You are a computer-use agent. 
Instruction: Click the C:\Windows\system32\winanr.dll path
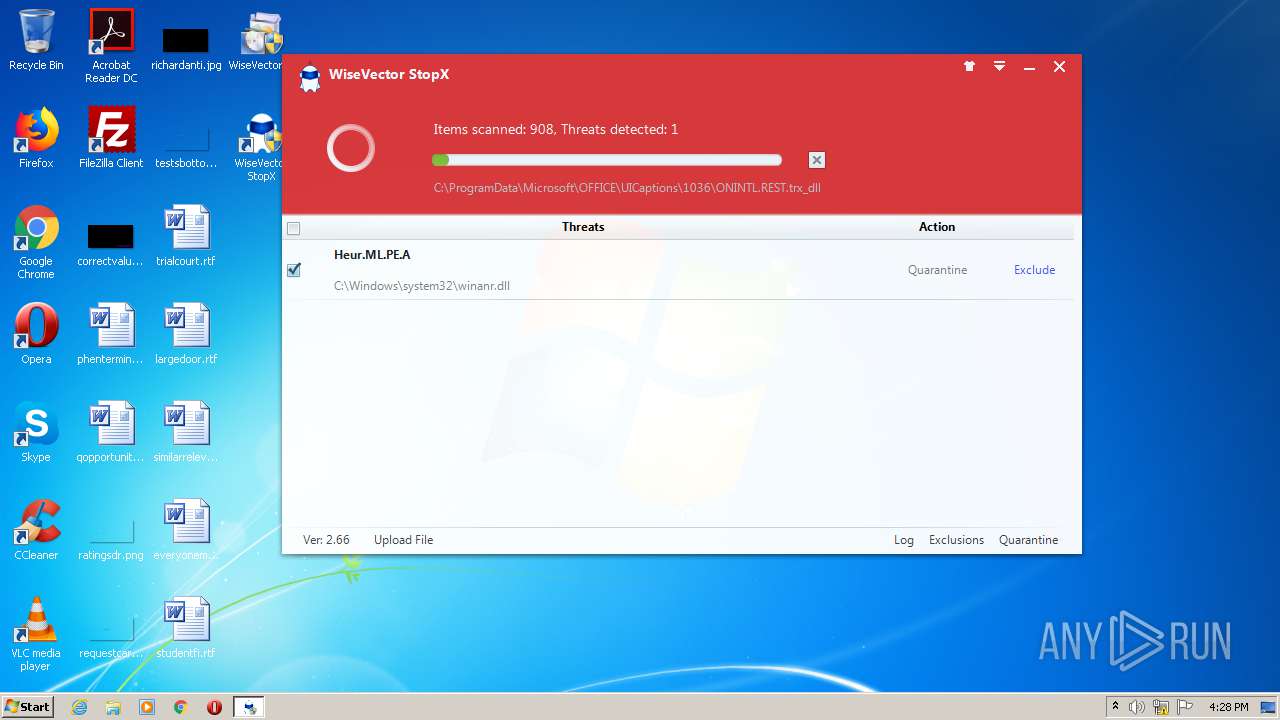[x=422, y=286]
